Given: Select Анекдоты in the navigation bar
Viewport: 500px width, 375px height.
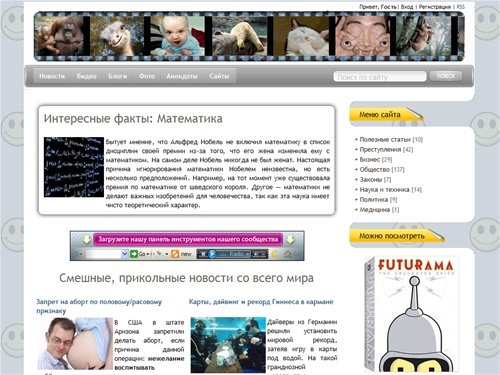Looking at the screenshot, I should tap(182, 76).
